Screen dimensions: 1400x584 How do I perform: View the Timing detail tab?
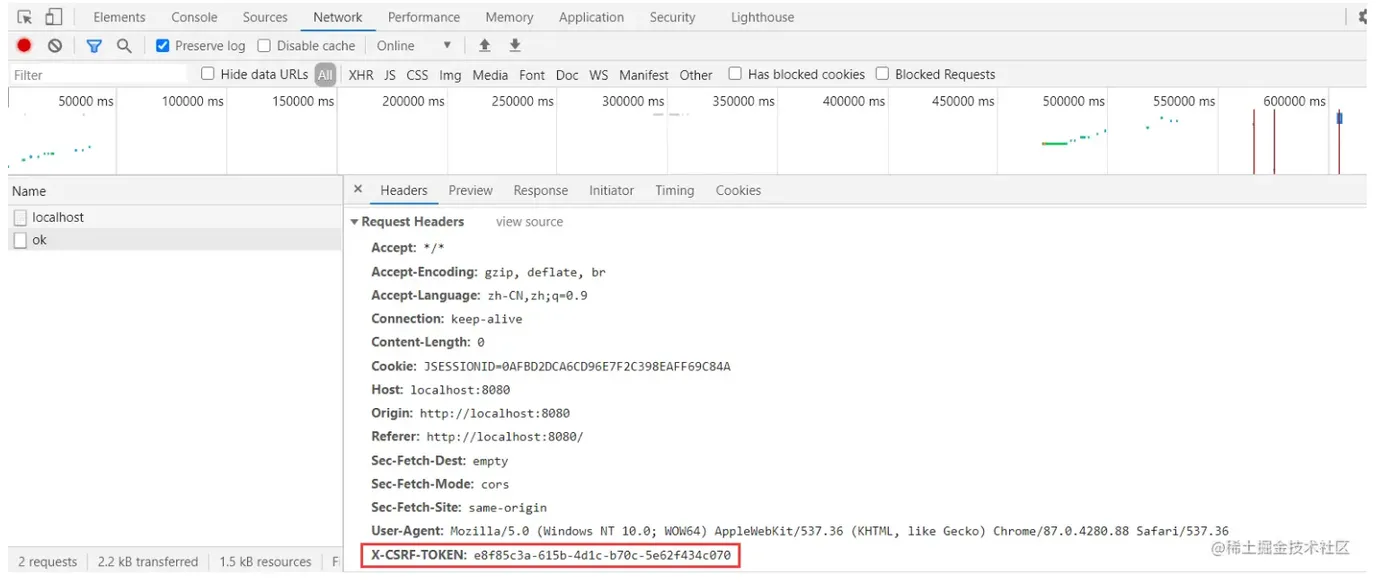675,191
